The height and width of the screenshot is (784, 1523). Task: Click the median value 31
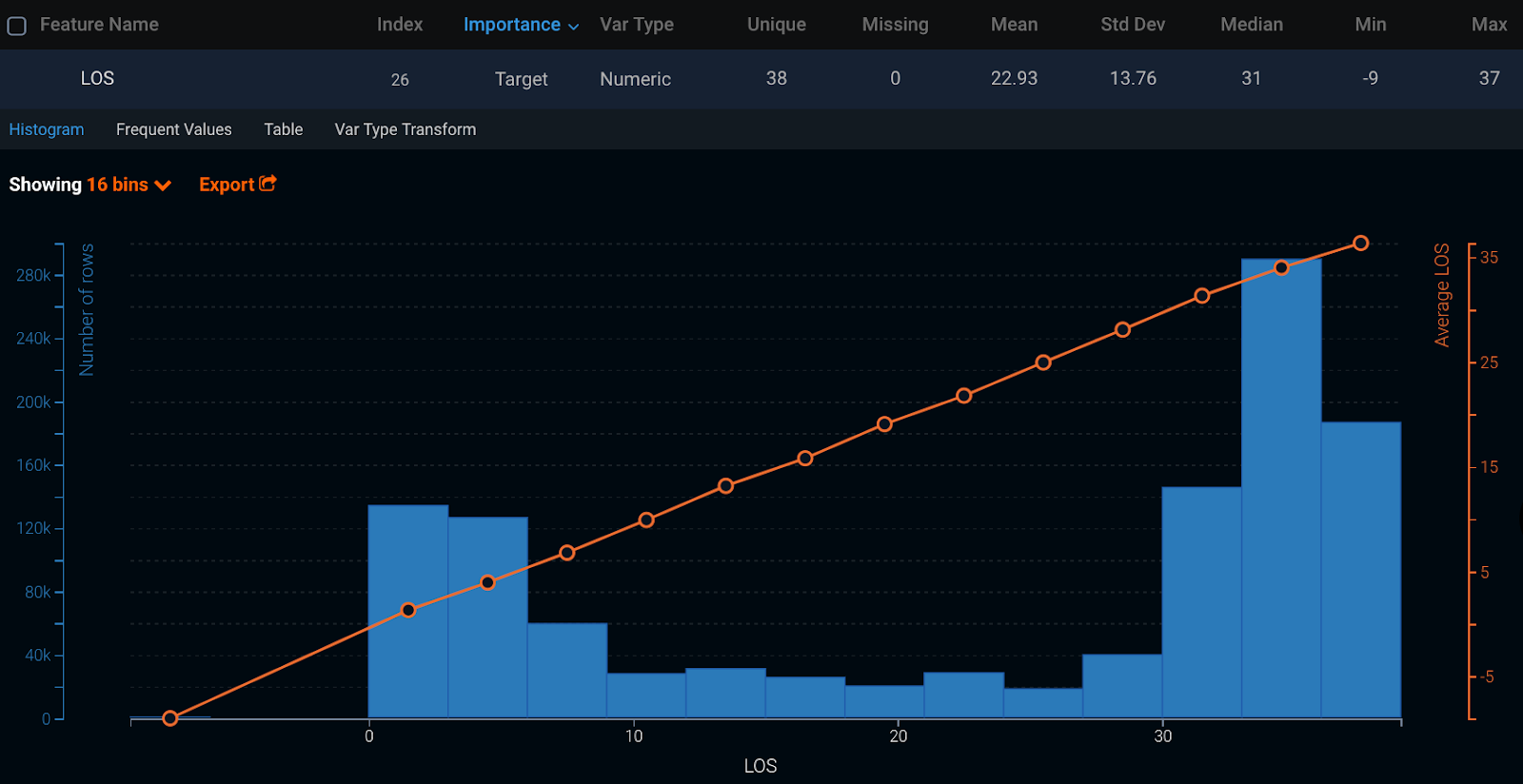point(1252,78)
